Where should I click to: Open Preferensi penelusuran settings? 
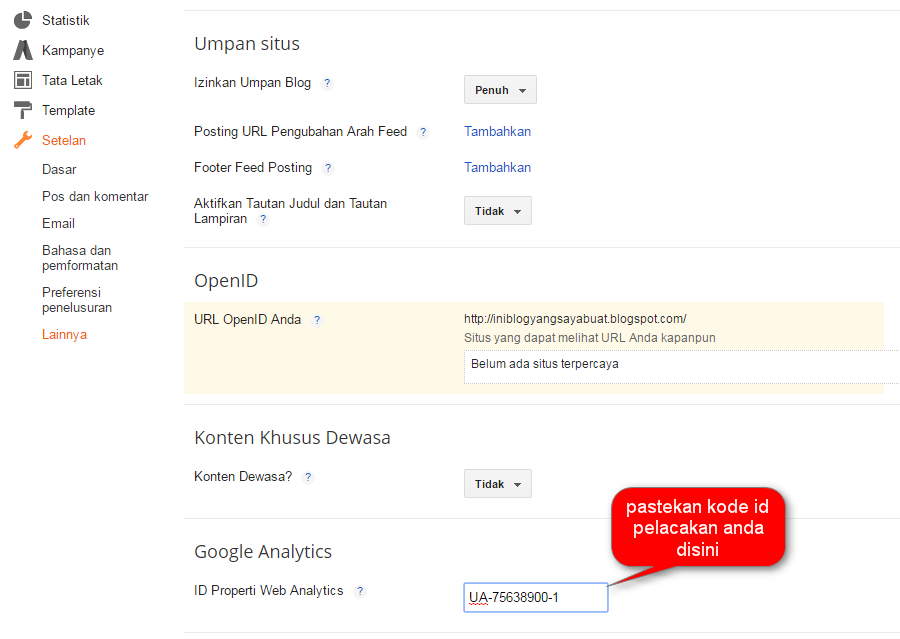click(77, 300)
